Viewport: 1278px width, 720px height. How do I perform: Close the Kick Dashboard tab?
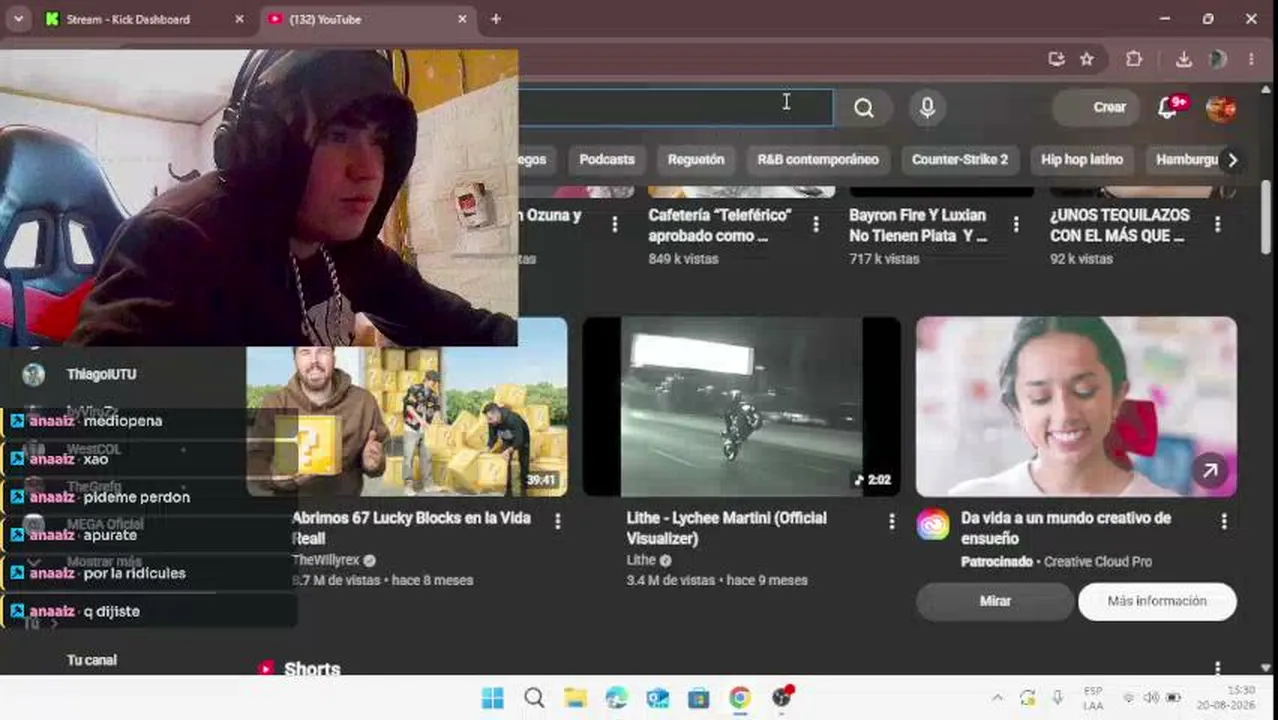[x=239, y=19]
